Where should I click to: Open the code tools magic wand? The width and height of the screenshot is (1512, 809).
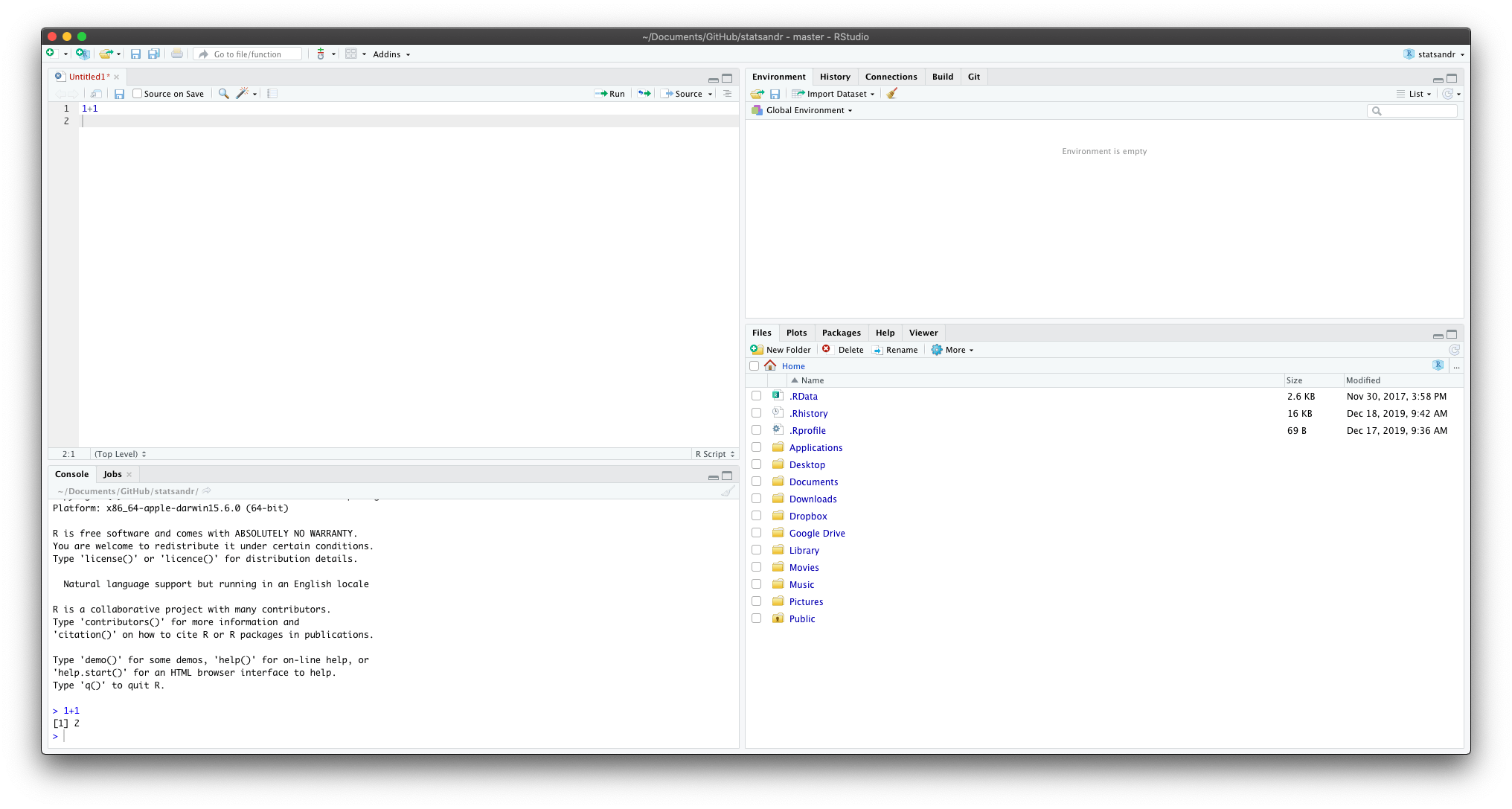coord(243,94)
